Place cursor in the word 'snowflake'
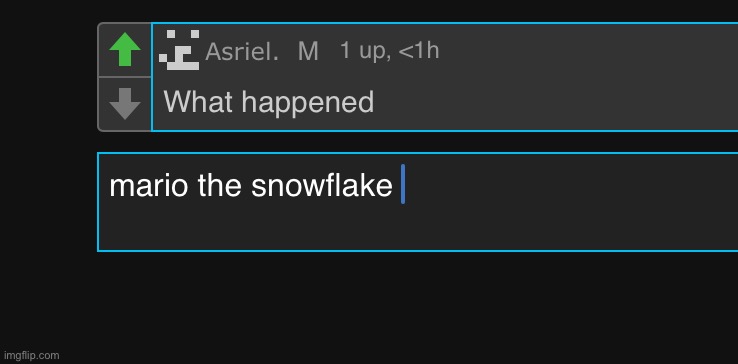The width and height of the screenshot is (738, 364). click(322, 186)
